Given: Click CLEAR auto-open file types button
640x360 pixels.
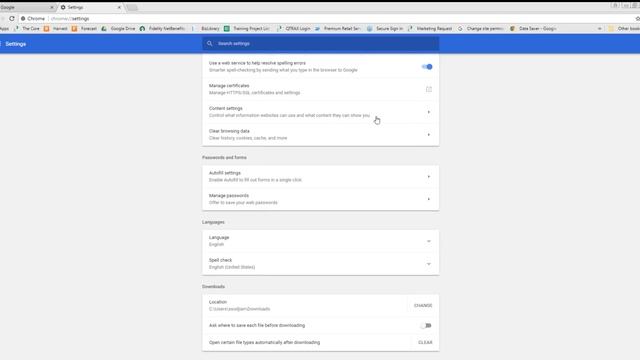Looking at the screenshot, I should (425, 342).
